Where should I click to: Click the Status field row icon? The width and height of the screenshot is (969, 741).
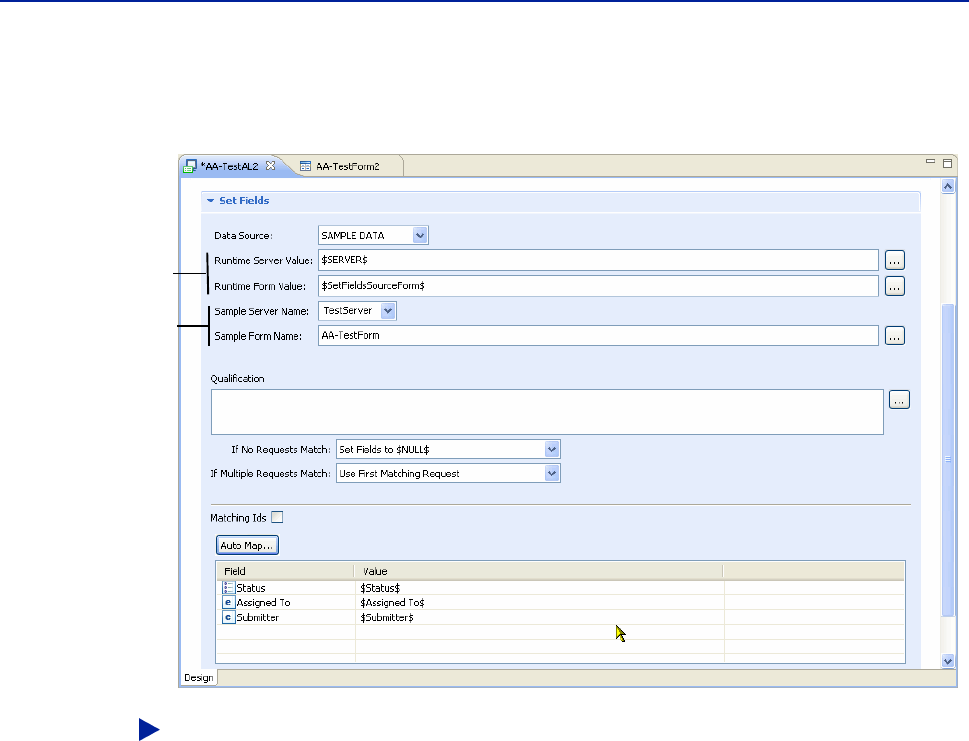coord(228,588)
